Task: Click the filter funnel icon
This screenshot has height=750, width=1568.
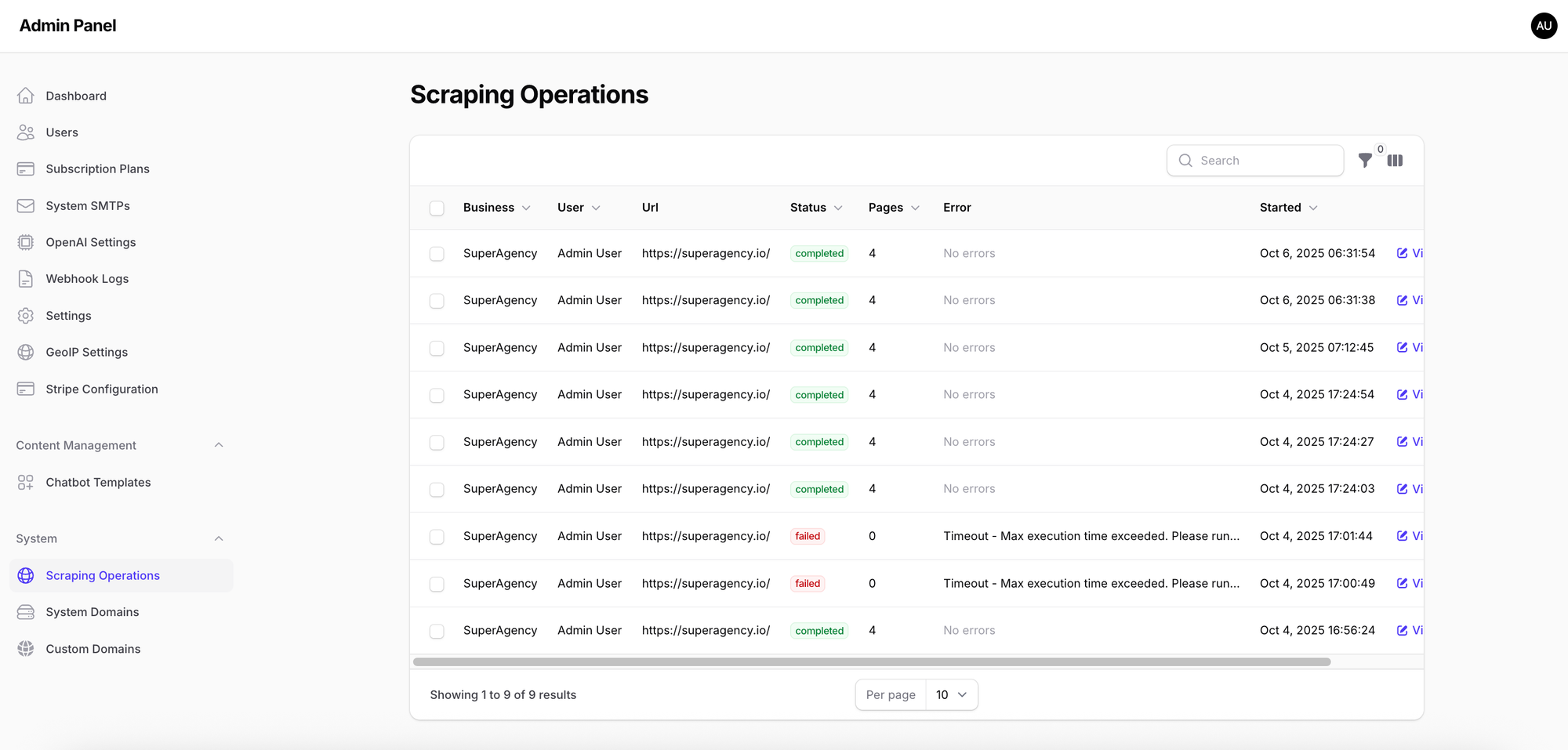Action: (x=1365, y=161)
